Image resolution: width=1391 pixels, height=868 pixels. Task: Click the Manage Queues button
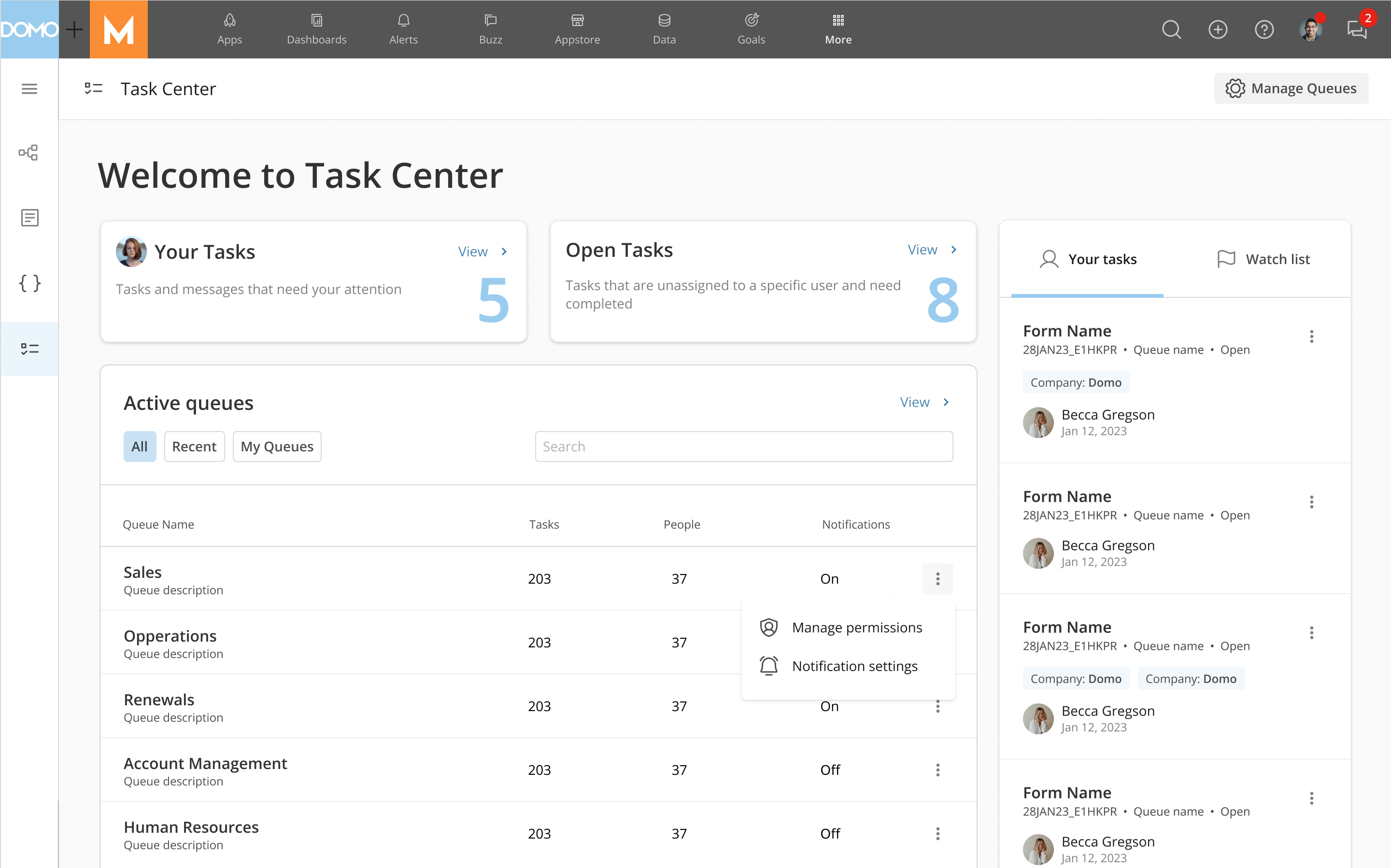pos(1291,88)
